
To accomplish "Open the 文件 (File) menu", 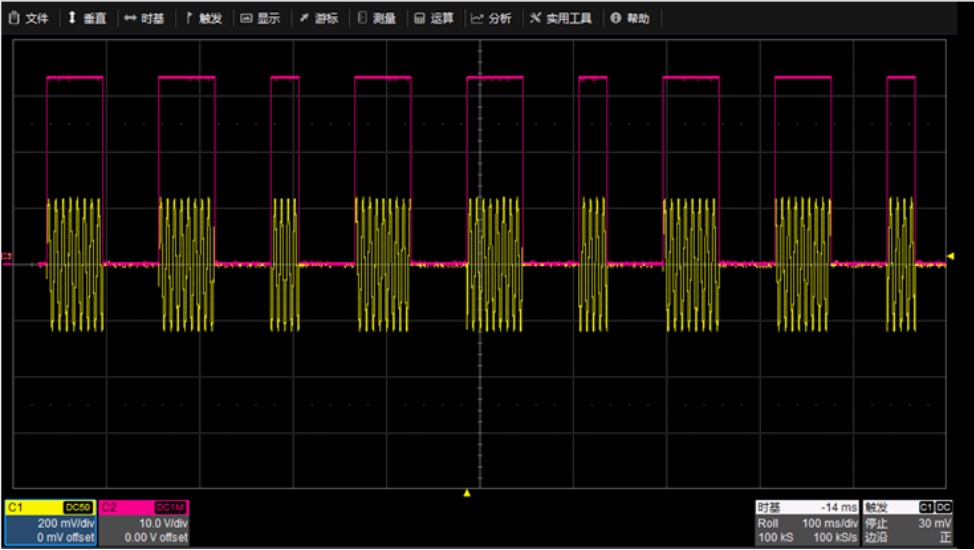I will (29, 18).
